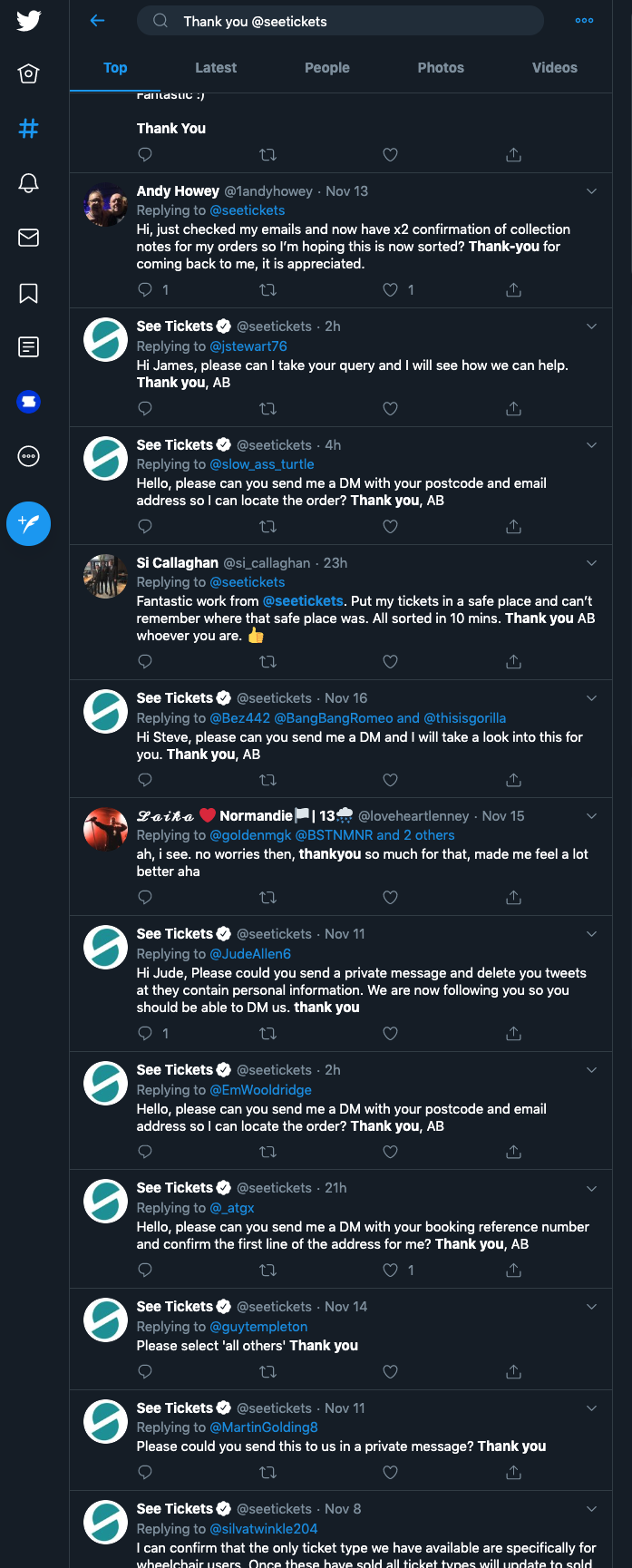Open the Lists icon in sidebar
This screenshot has height=1568, width=632.
(x=28, y=346)
